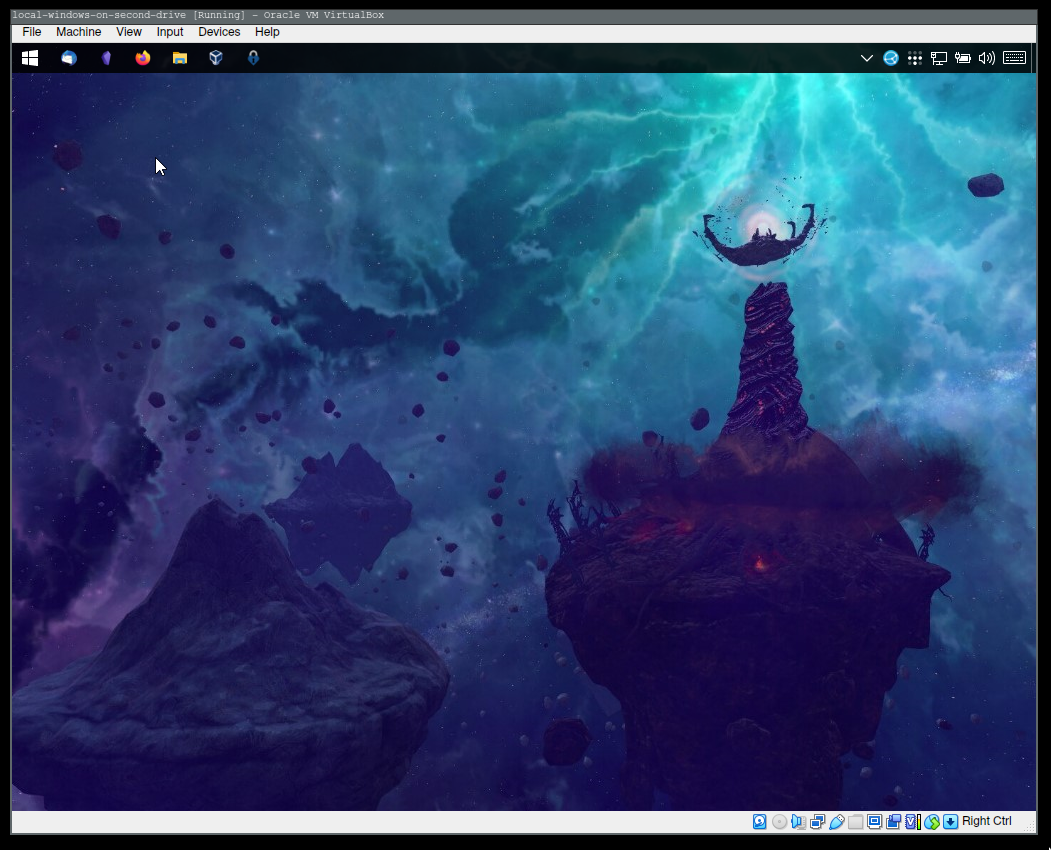Open Obsidian purple crystal taskbar icon
The width and height of the screenshot is (1051, 850).
click(x=106, y=58)
